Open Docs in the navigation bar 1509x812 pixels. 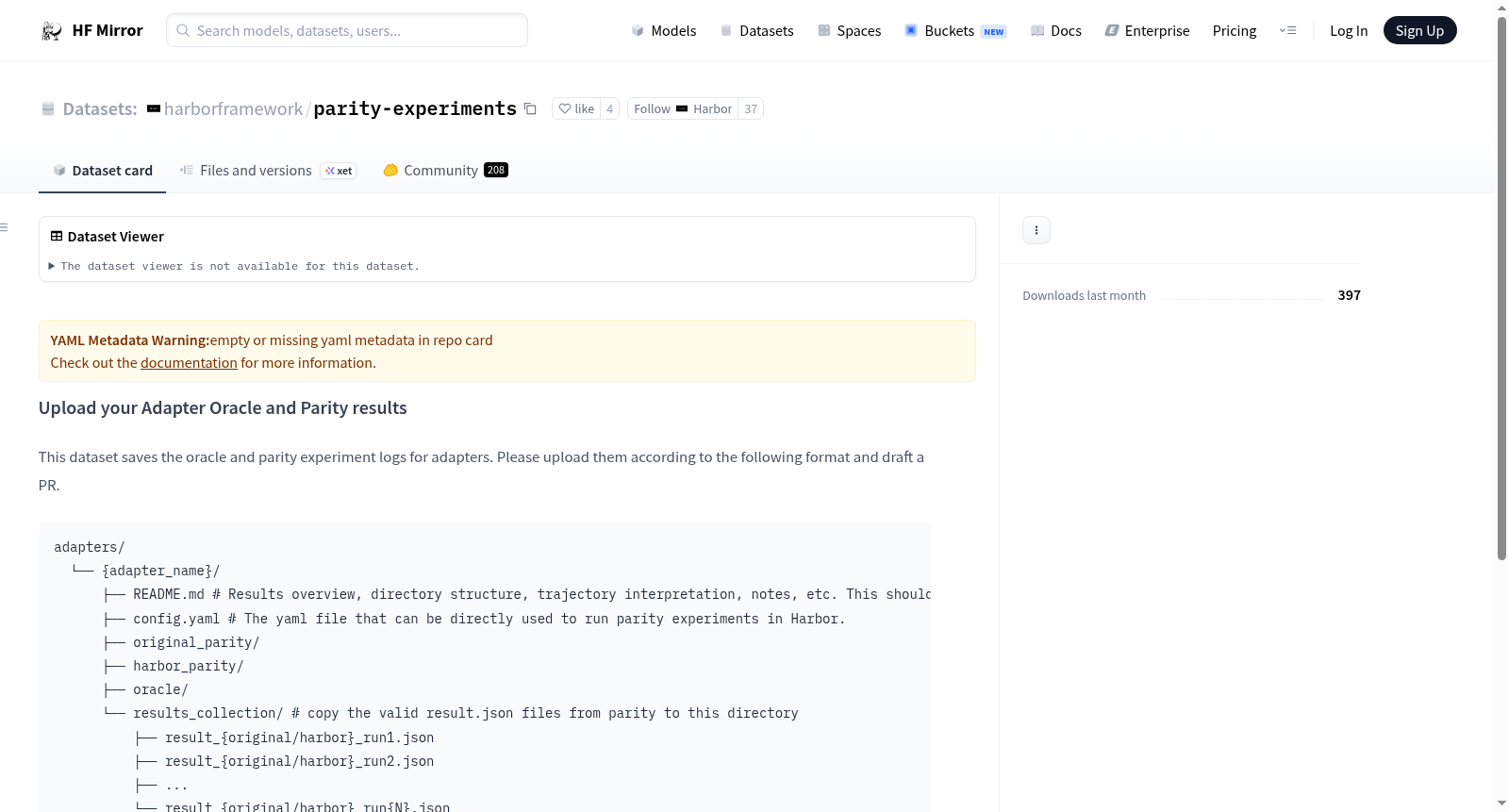tap(1056, 31)
